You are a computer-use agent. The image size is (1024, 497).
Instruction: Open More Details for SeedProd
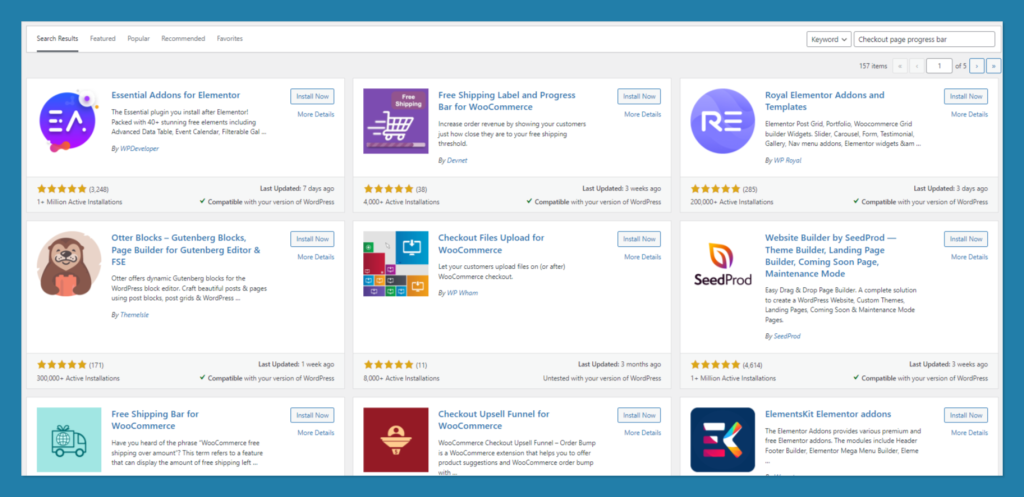[x=970, y=257]
